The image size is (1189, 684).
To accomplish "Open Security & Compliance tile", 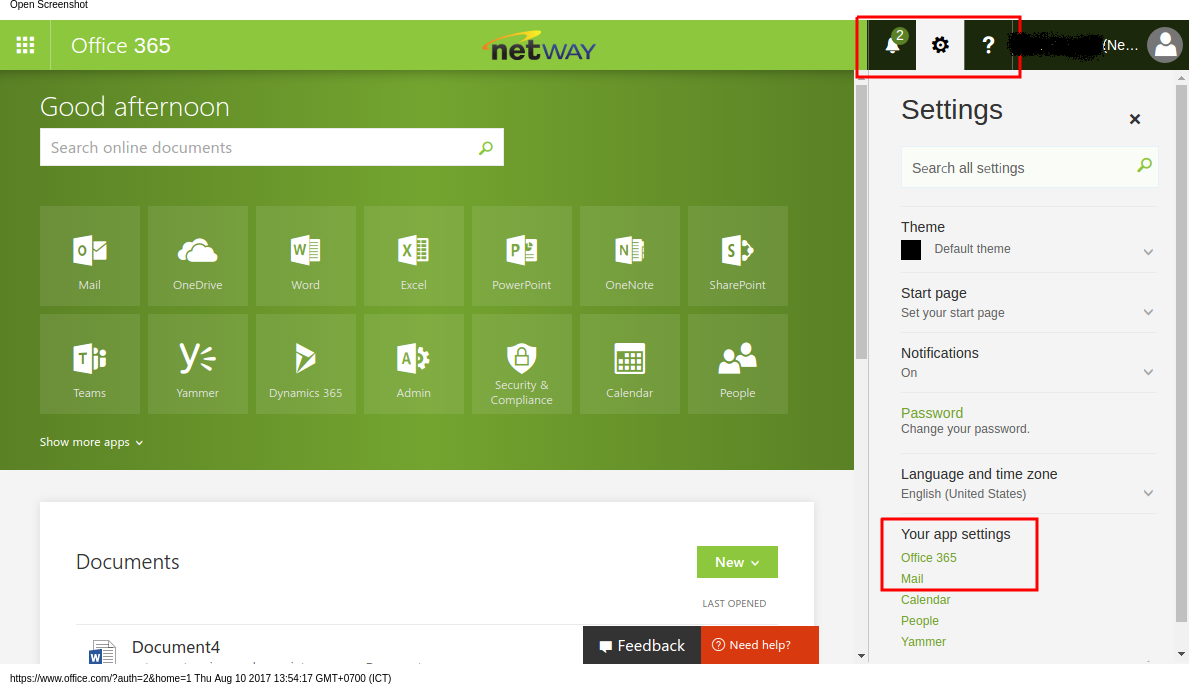I will tap(521, 364).
